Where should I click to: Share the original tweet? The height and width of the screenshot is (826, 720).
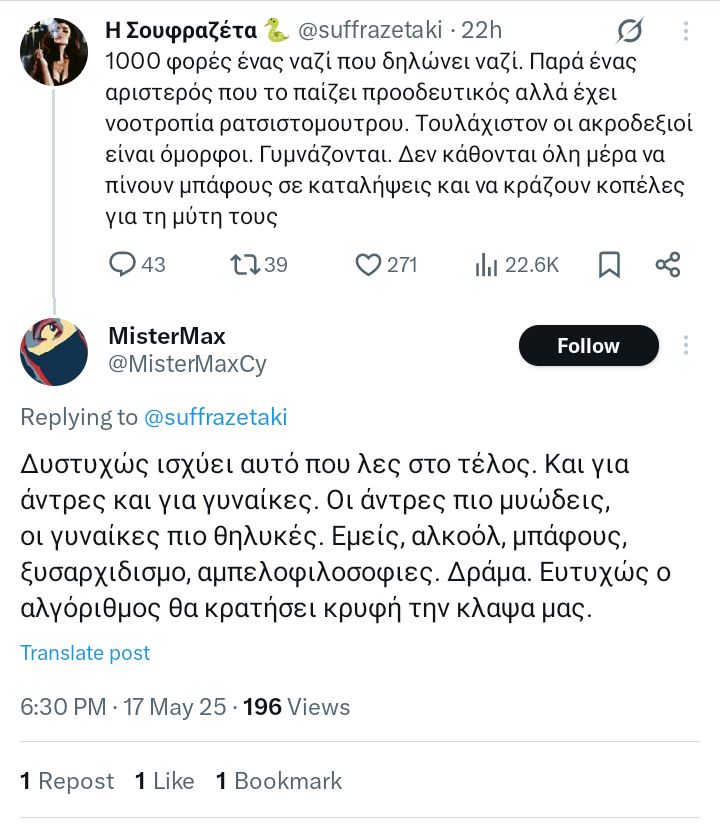point(668,265)
